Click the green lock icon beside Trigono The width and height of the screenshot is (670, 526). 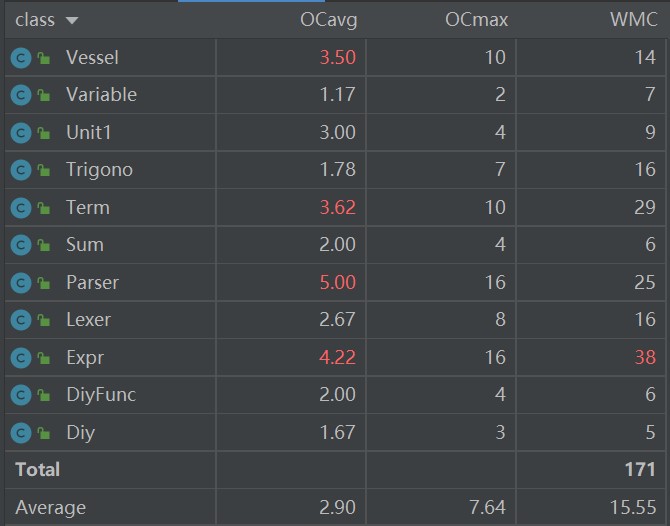44,171
